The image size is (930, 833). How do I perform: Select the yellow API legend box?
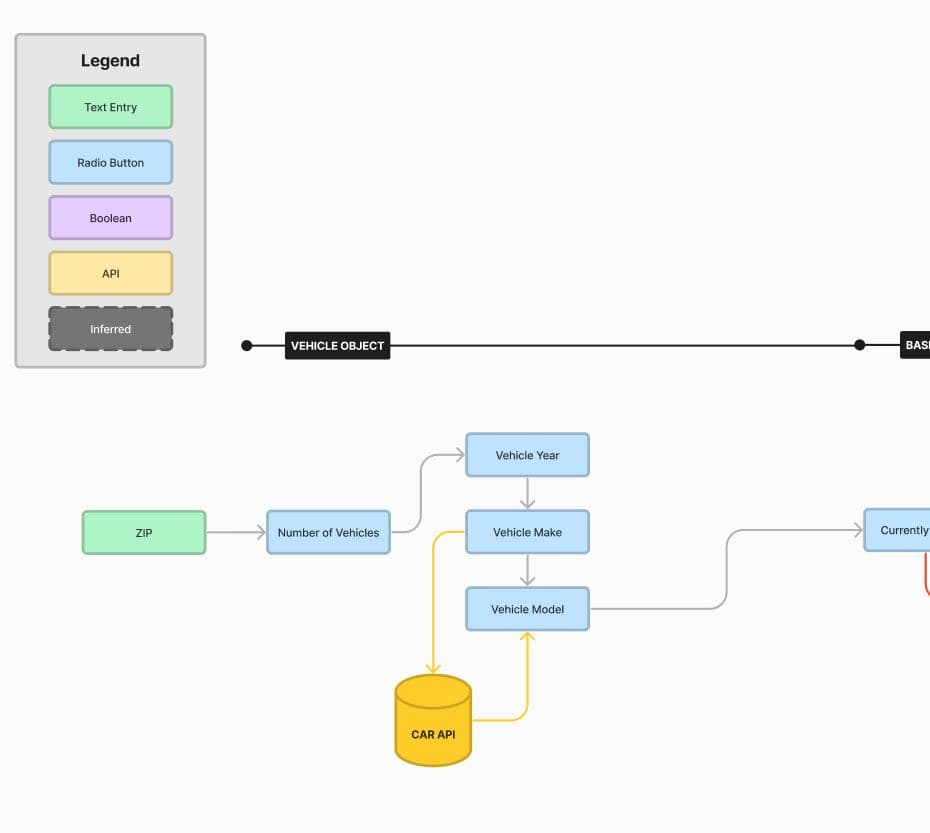point(110,273)
